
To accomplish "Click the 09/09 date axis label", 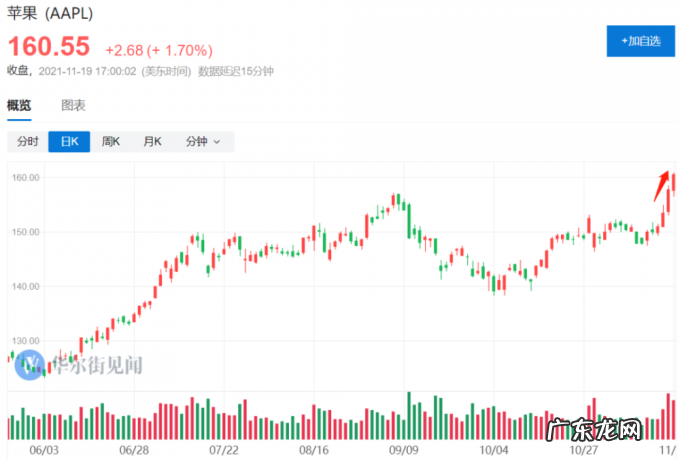I will [x=404, y=451].
